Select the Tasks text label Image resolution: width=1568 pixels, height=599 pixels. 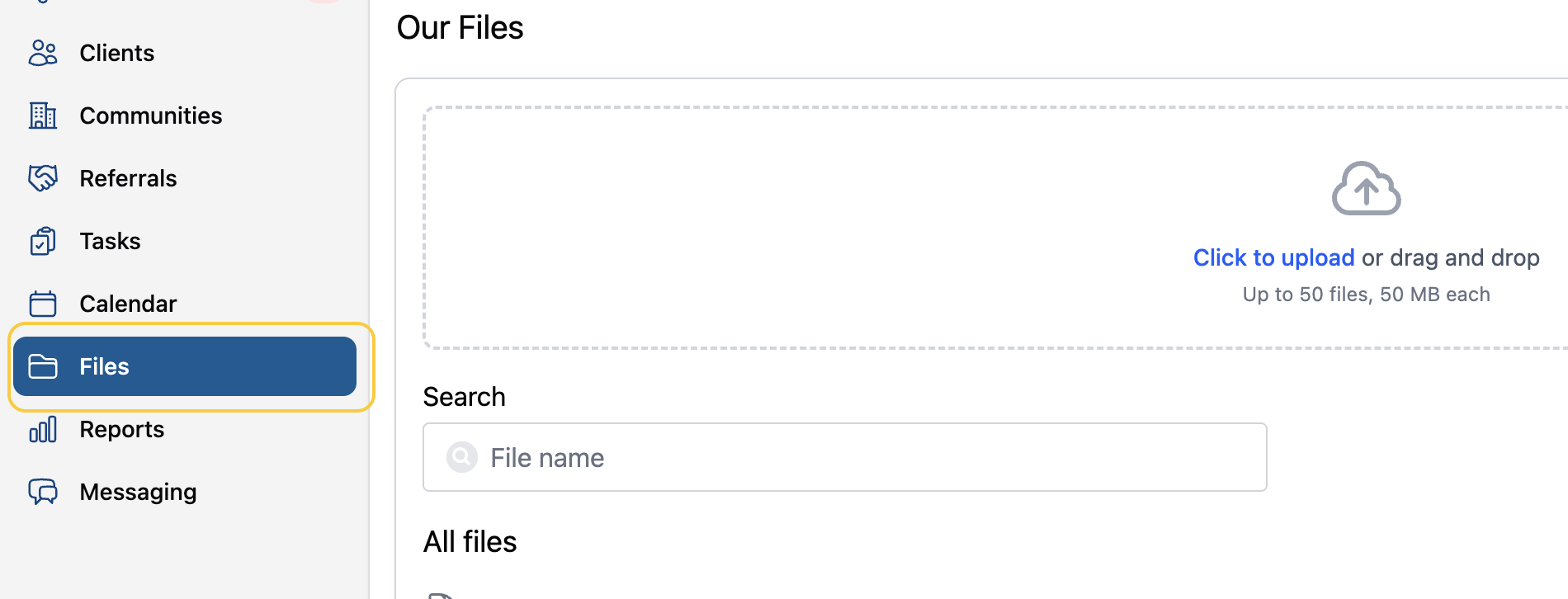click(110, 241)
